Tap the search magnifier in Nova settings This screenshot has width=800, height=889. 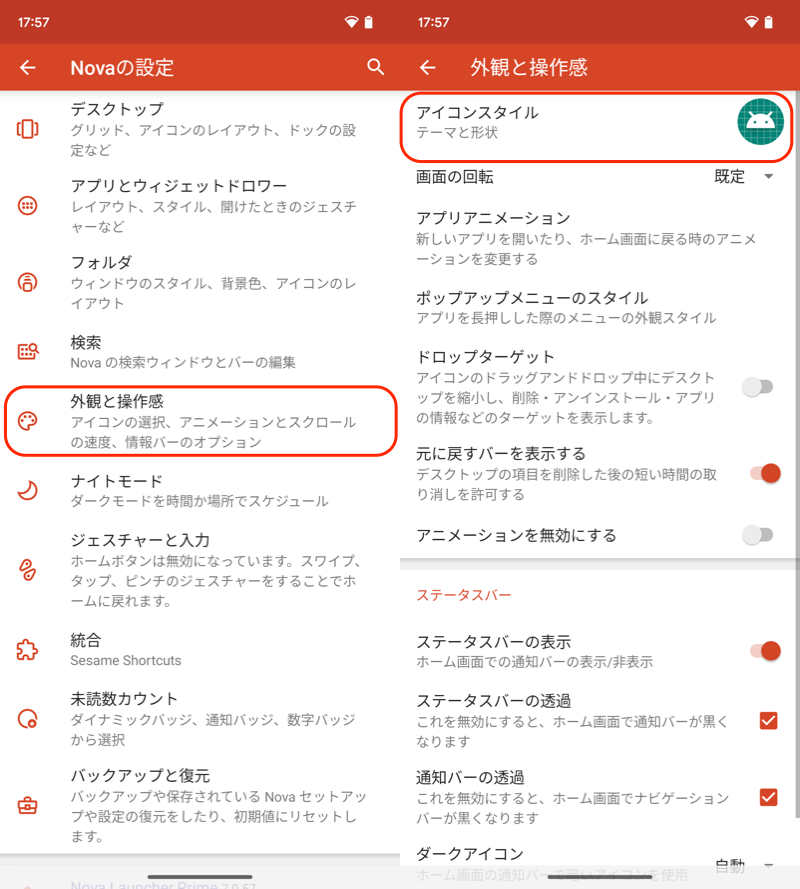click(x=375, y=67)
